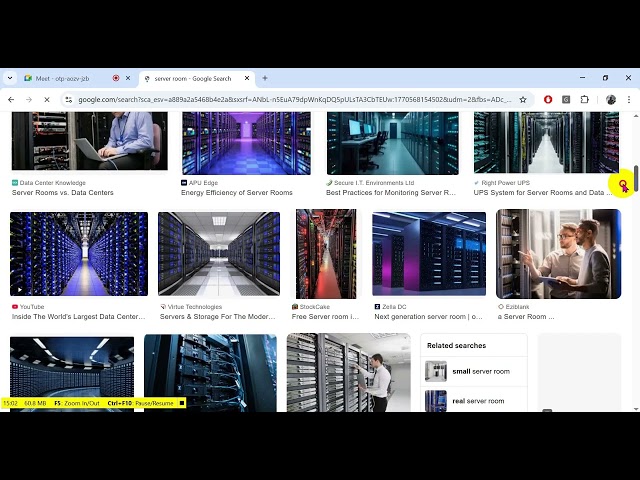This screenshot has width=640, height=480.
Task: Click the StockCake source label
Action: pyautogui.click(x=311, y=307)
